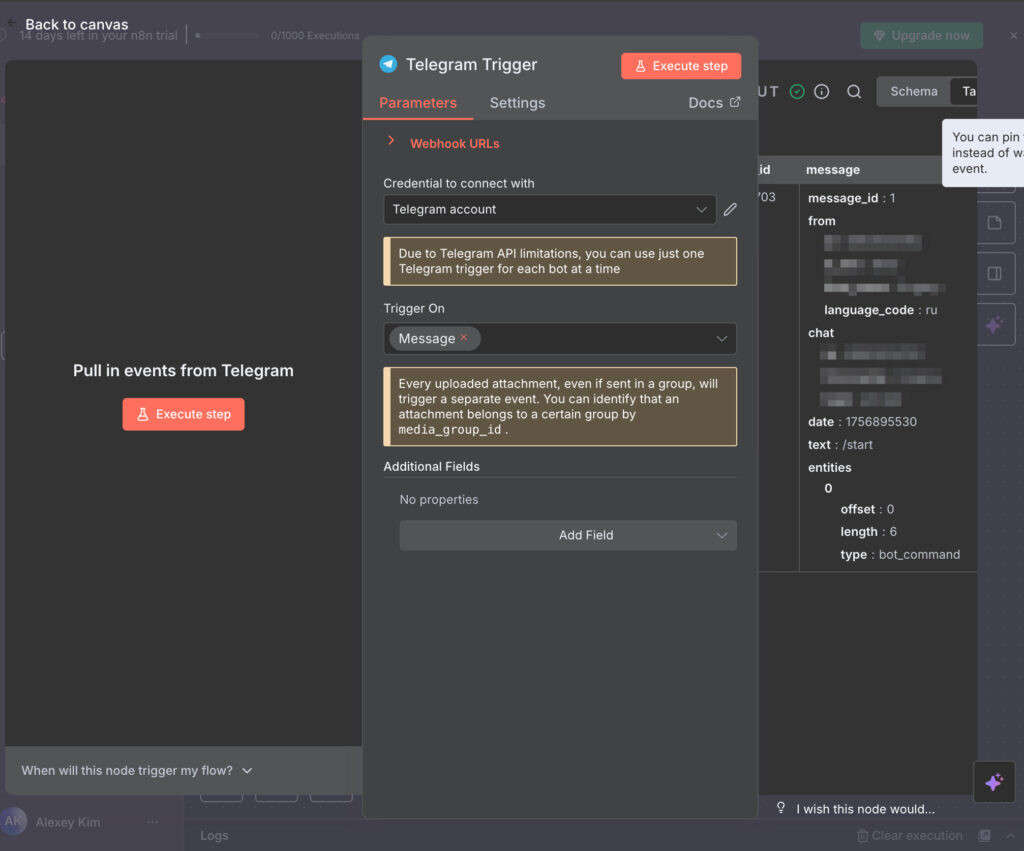This screenshot has height=851, width=1024.
Task: Click the green success checkmark icon
Action: click(797, 91)
